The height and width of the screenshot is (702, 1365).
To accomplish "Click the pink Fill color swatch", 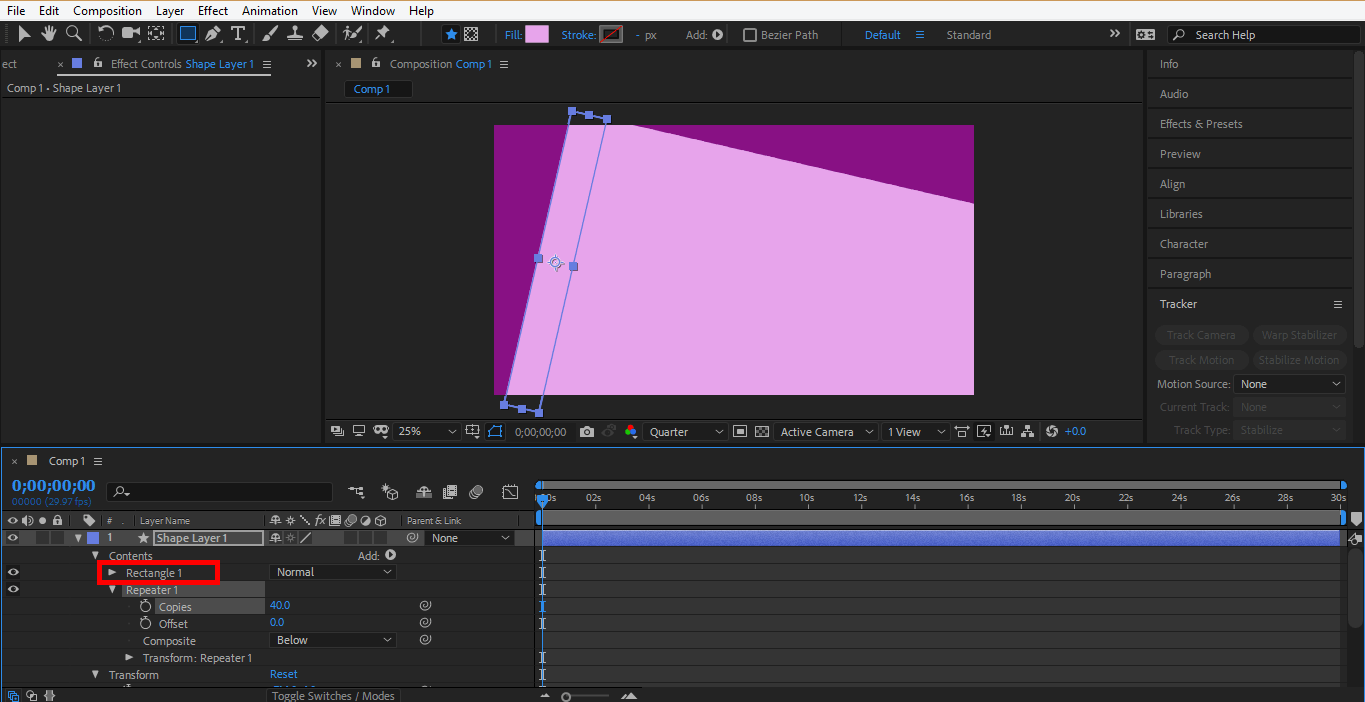I will click(x=537, y=35).
